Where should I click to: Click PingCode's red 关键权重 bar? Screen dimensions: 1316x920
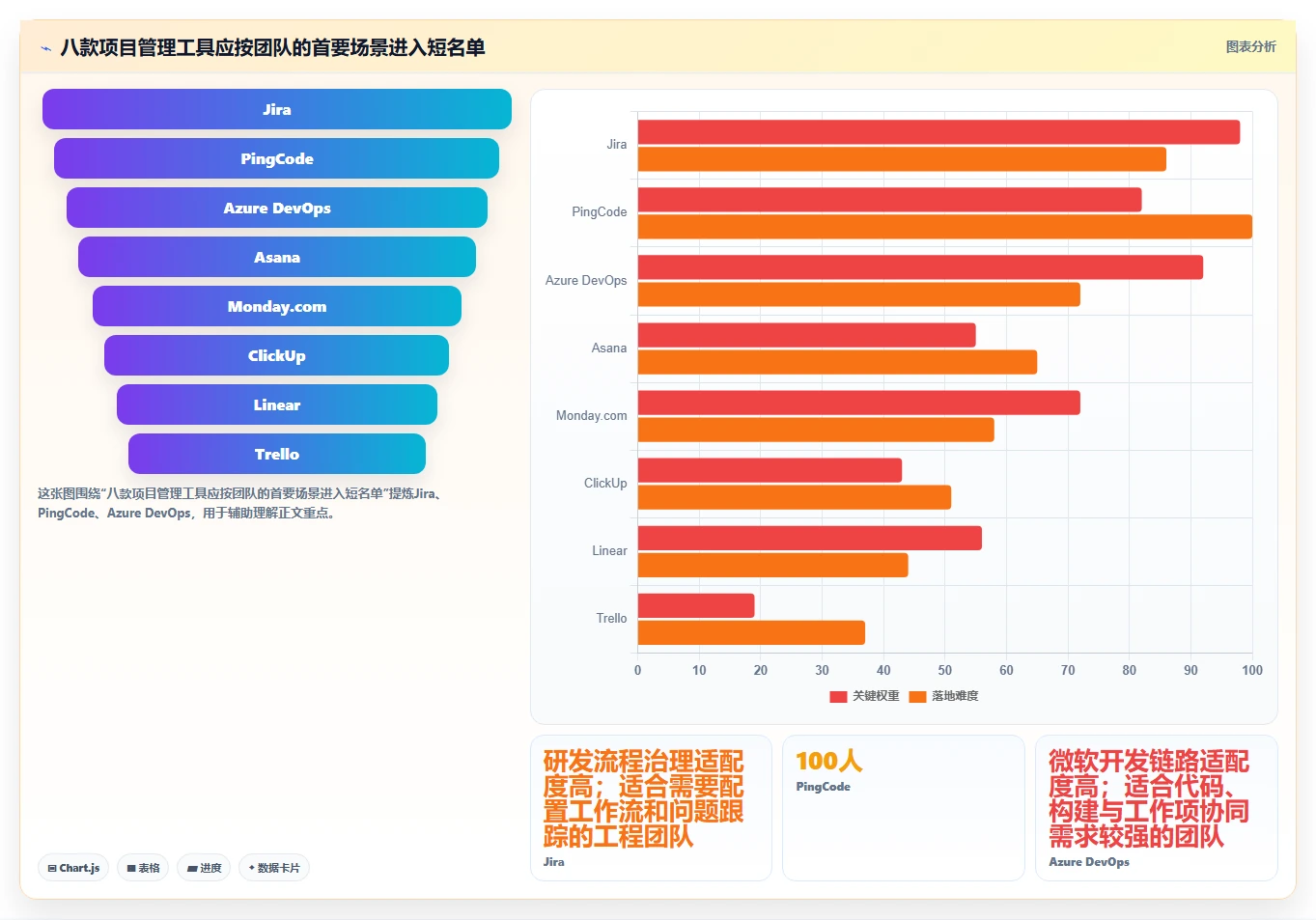(889, 200)
